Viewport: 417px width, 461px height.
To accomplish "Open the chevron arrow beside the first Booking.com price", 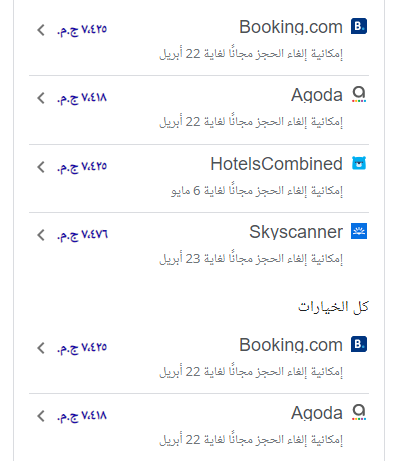I will [41, 30].
